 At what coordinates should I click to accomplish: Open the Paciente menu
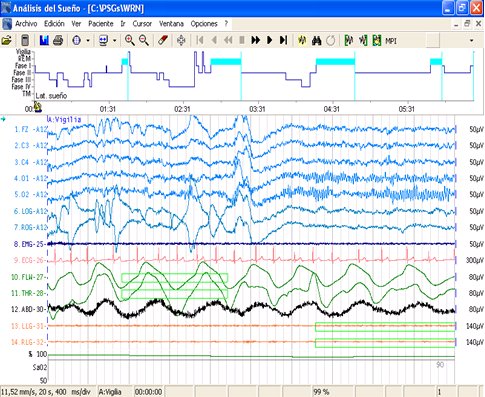point(101,24)
